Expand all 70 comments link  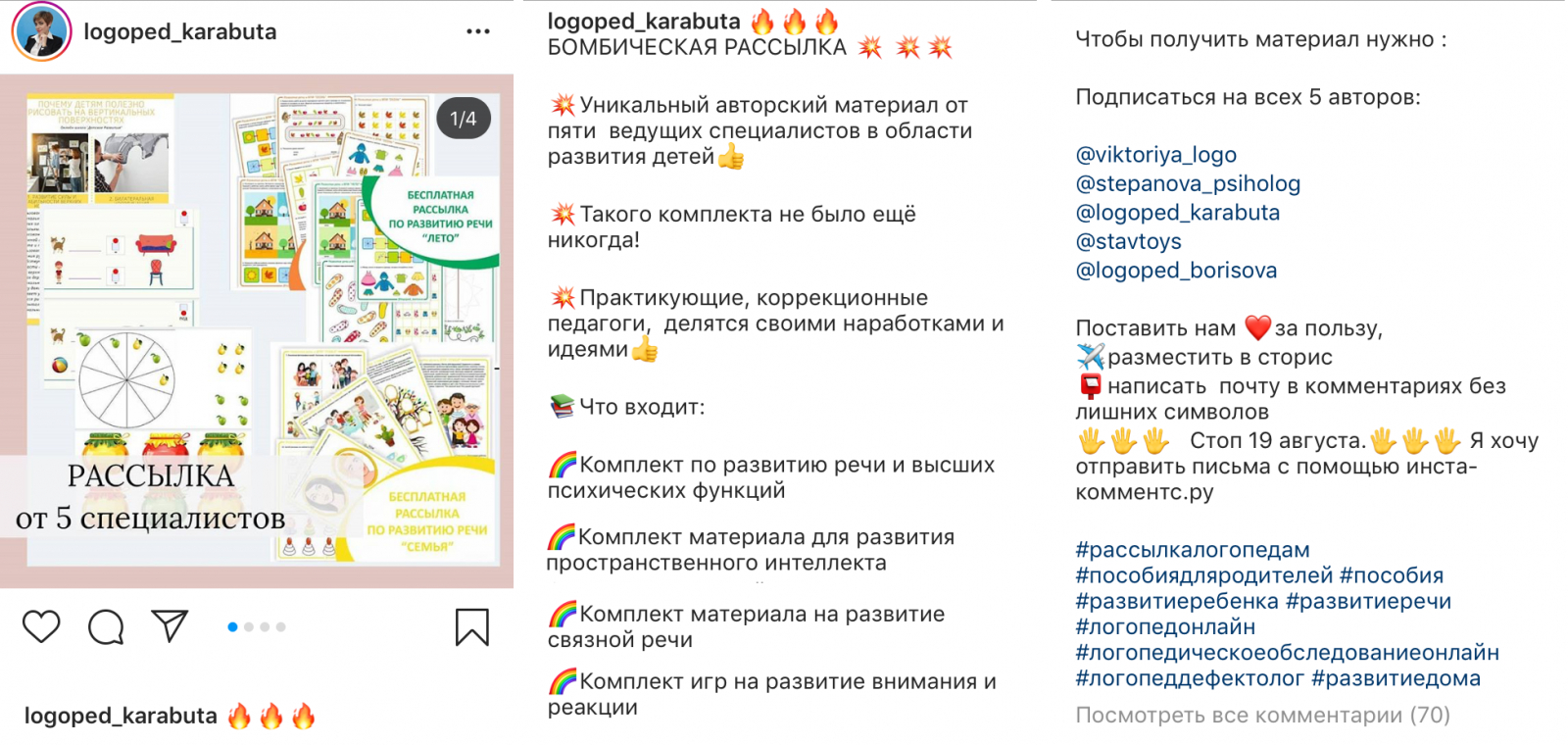click(1262, 716)
